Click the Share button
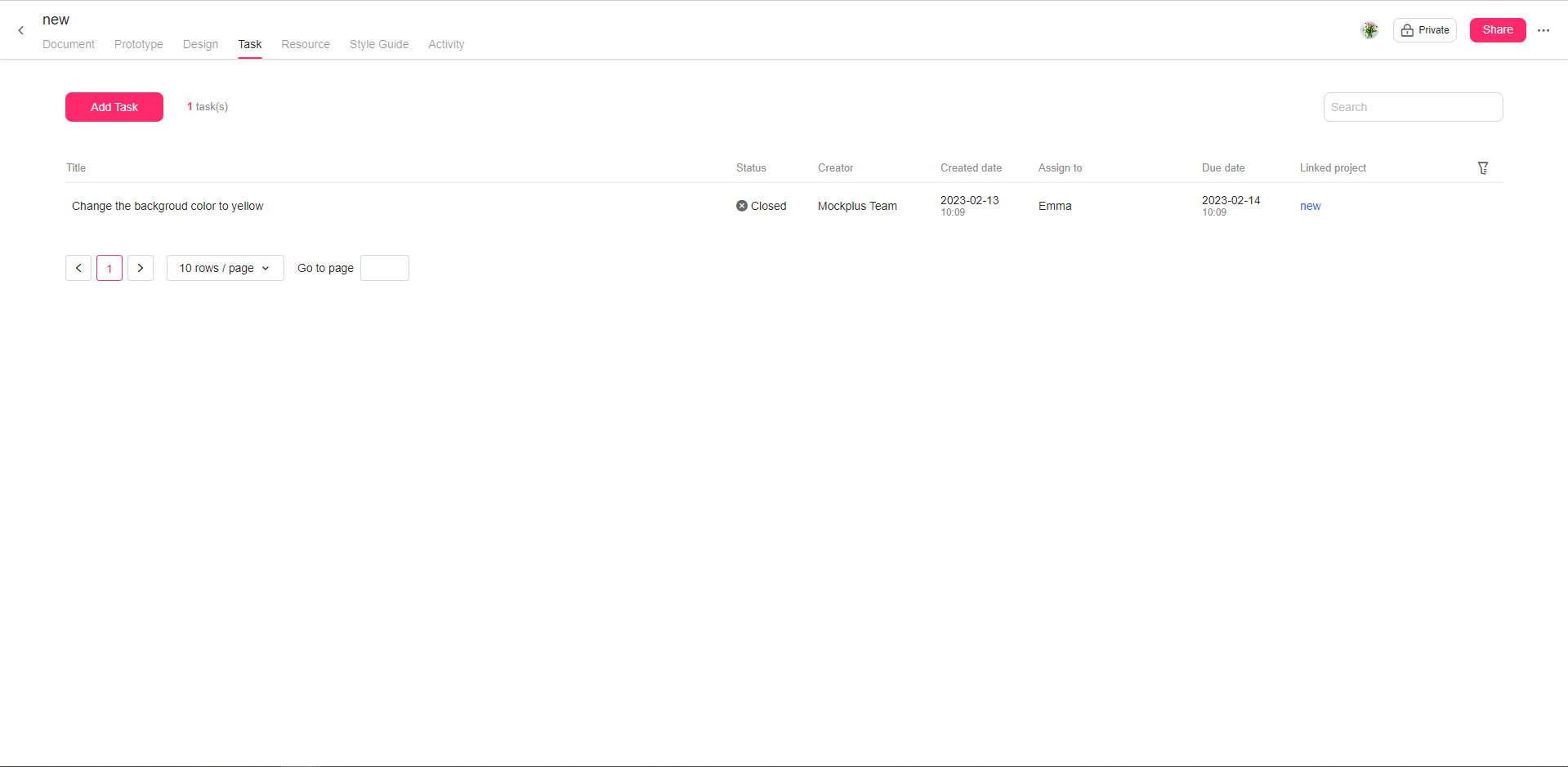Image resolution: width=1568 pixels, height=767 pixels. click(x=1498, y=30)
